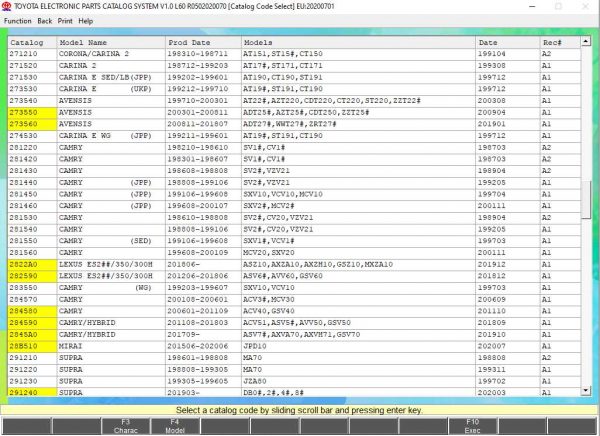Click models cell JPD10
The width and height of the screenshot is (600, 436).
pos(255,346)
